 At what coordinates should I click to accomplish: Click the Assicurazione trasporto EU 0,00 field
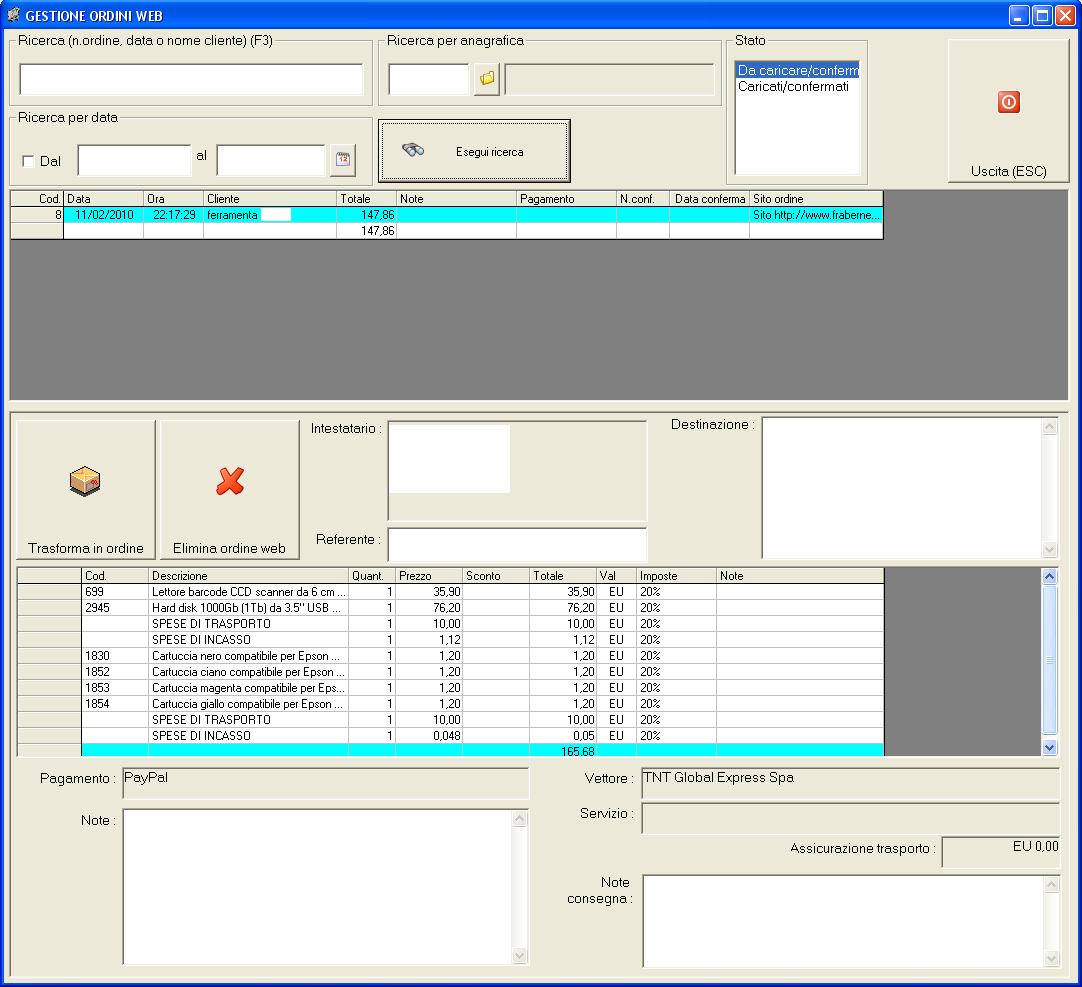[x=1001, y=852]
